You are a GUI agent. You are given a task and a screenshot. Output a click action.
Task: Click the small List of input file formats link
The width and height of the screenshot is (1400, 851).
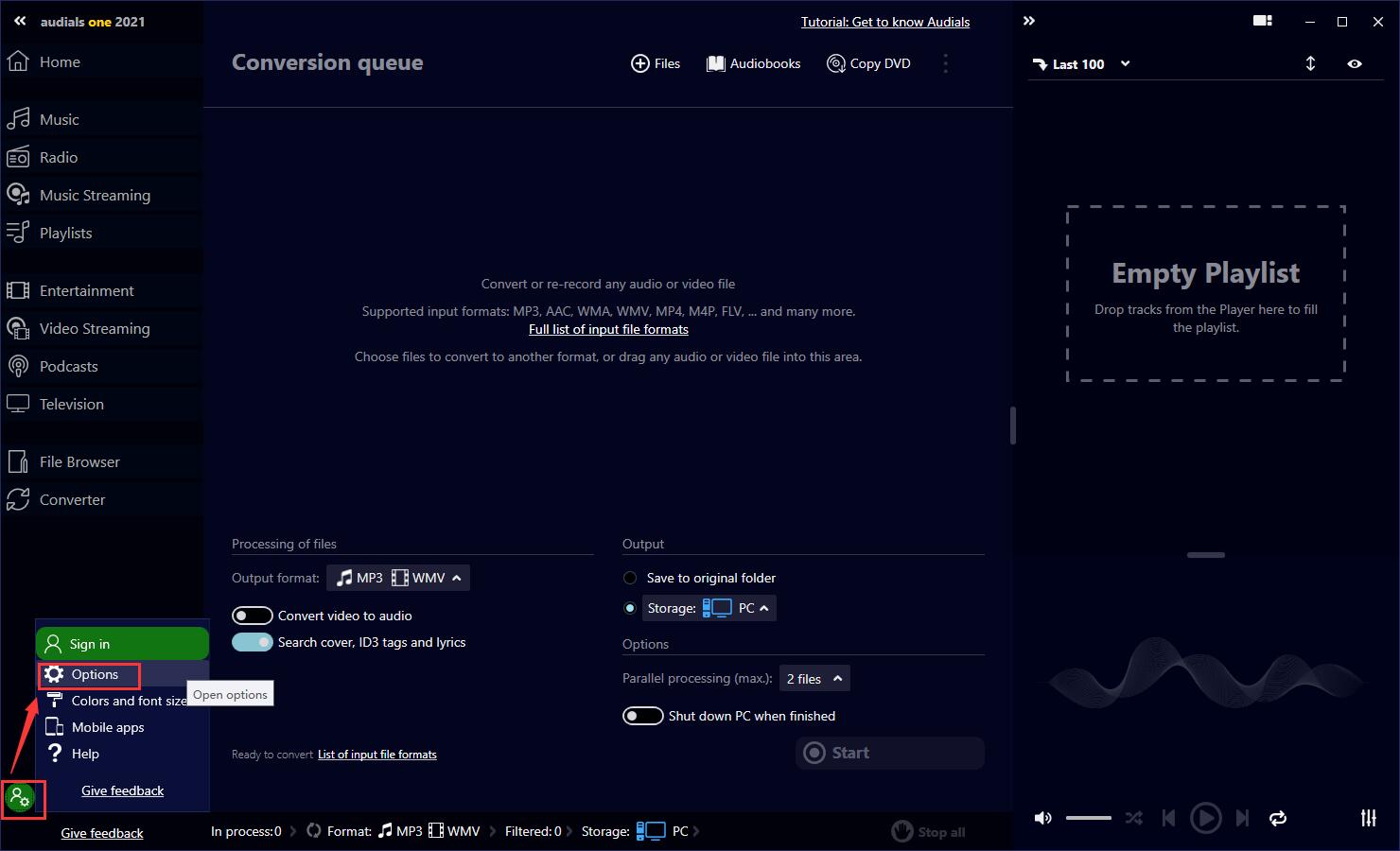point(377,755)
